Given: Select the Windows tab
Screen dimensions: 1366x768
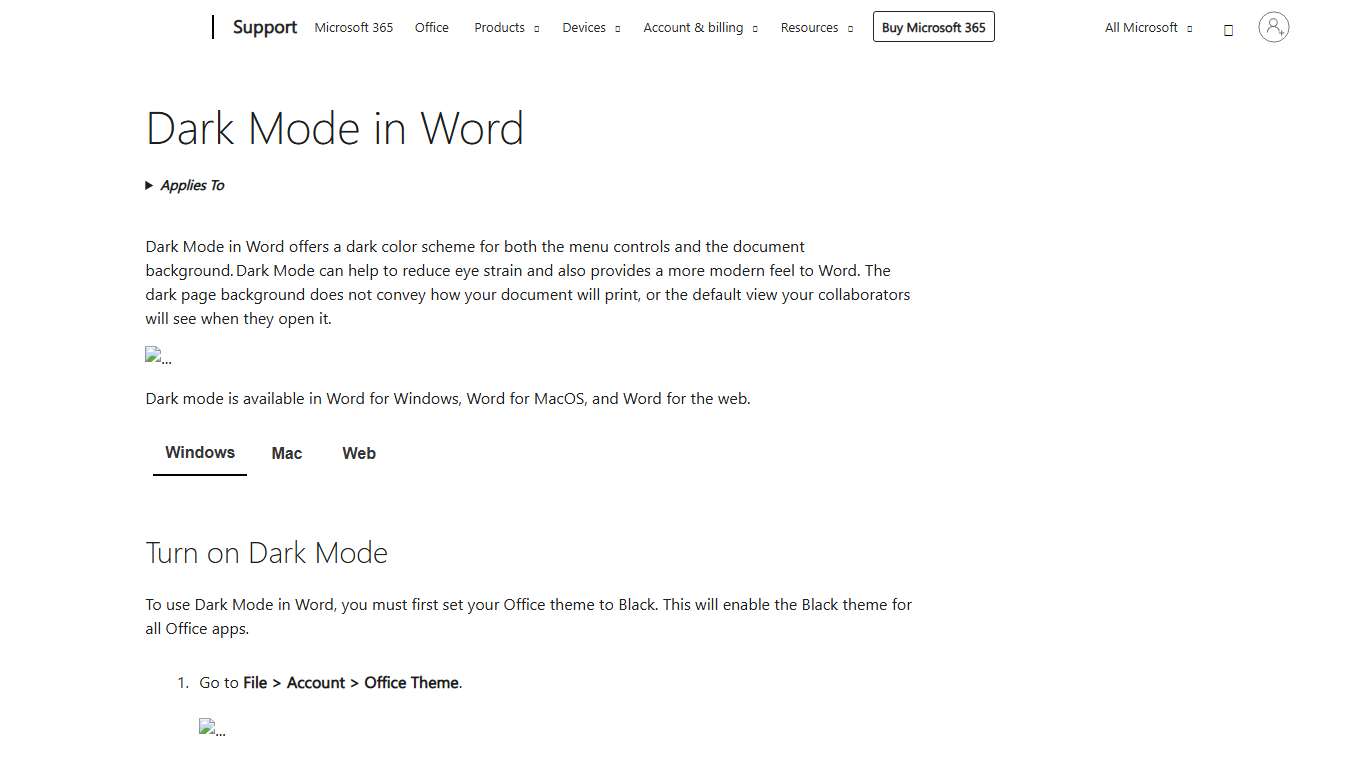Looking at the screenshot, I should click(x=199, y=452).
